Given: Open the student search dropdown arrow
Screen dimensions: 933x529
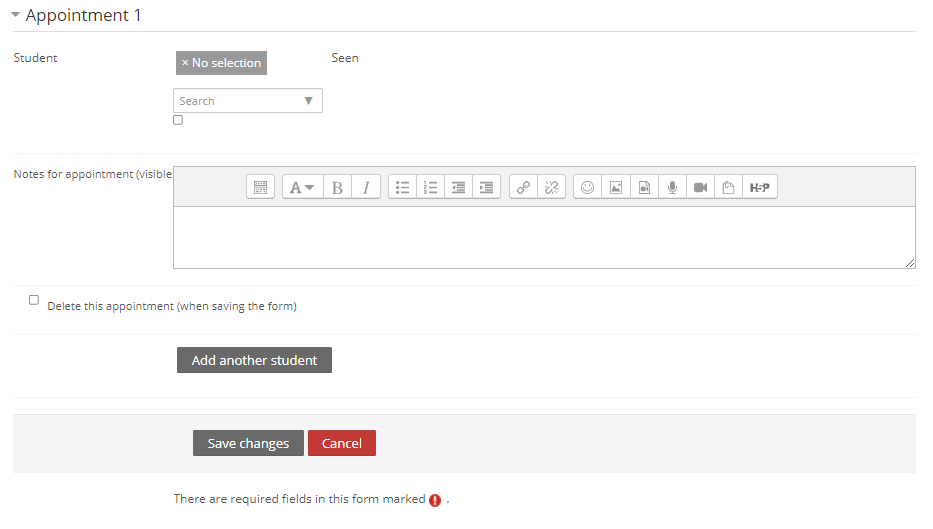Looking at the screenshot, I should click(308, 101).
